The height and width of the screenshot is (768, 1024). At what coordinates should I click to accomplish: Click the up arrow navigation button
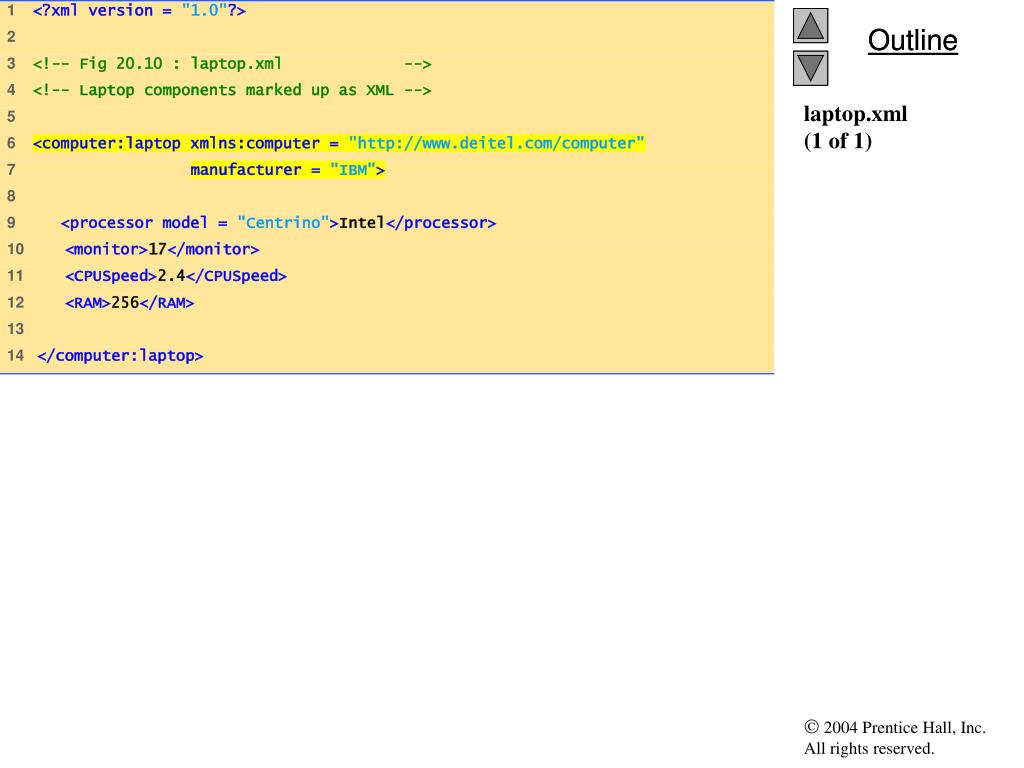point(810,25)
